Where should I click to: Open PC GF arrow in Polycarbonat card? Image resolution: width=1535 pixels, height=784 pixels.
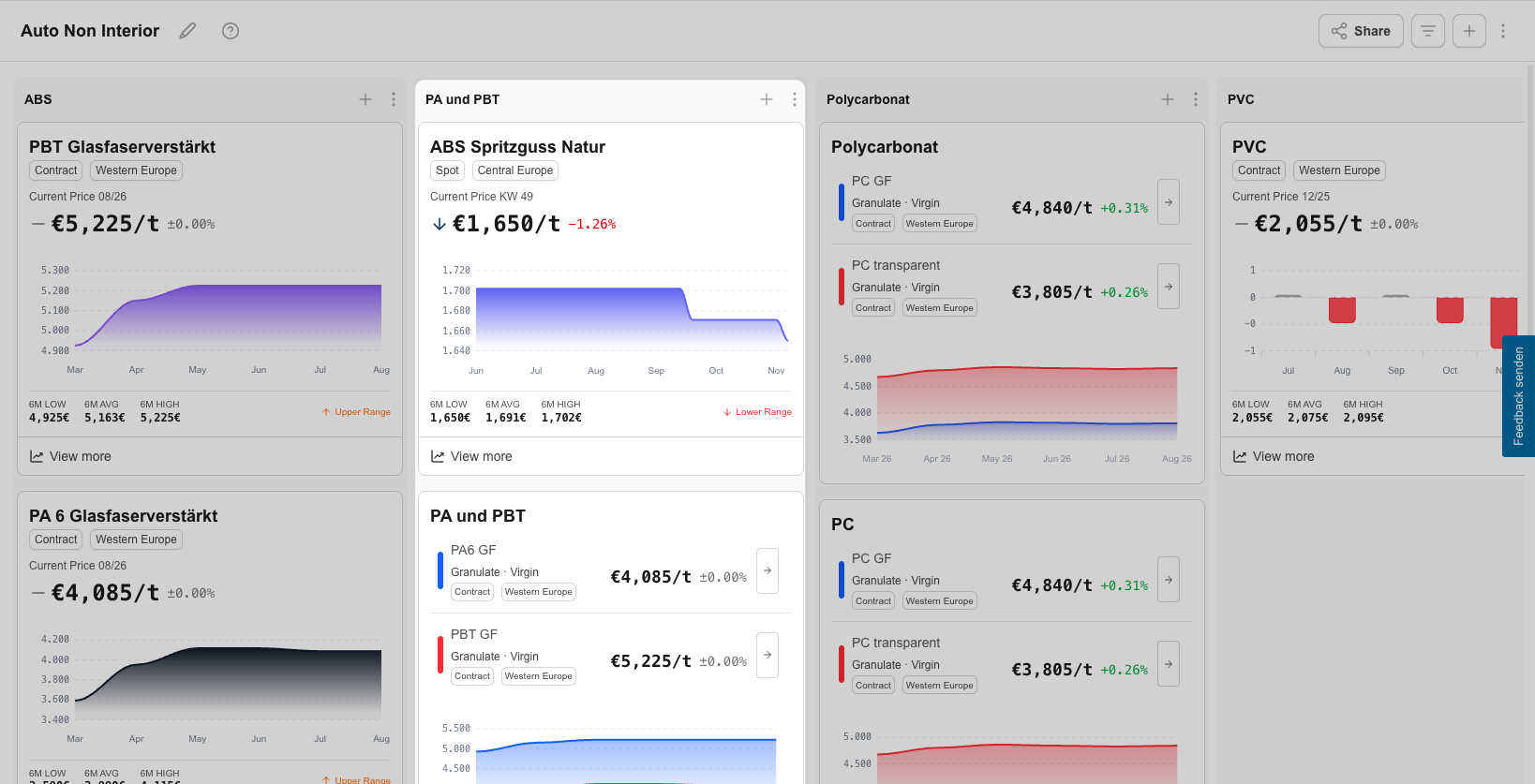click(1169, 202)
